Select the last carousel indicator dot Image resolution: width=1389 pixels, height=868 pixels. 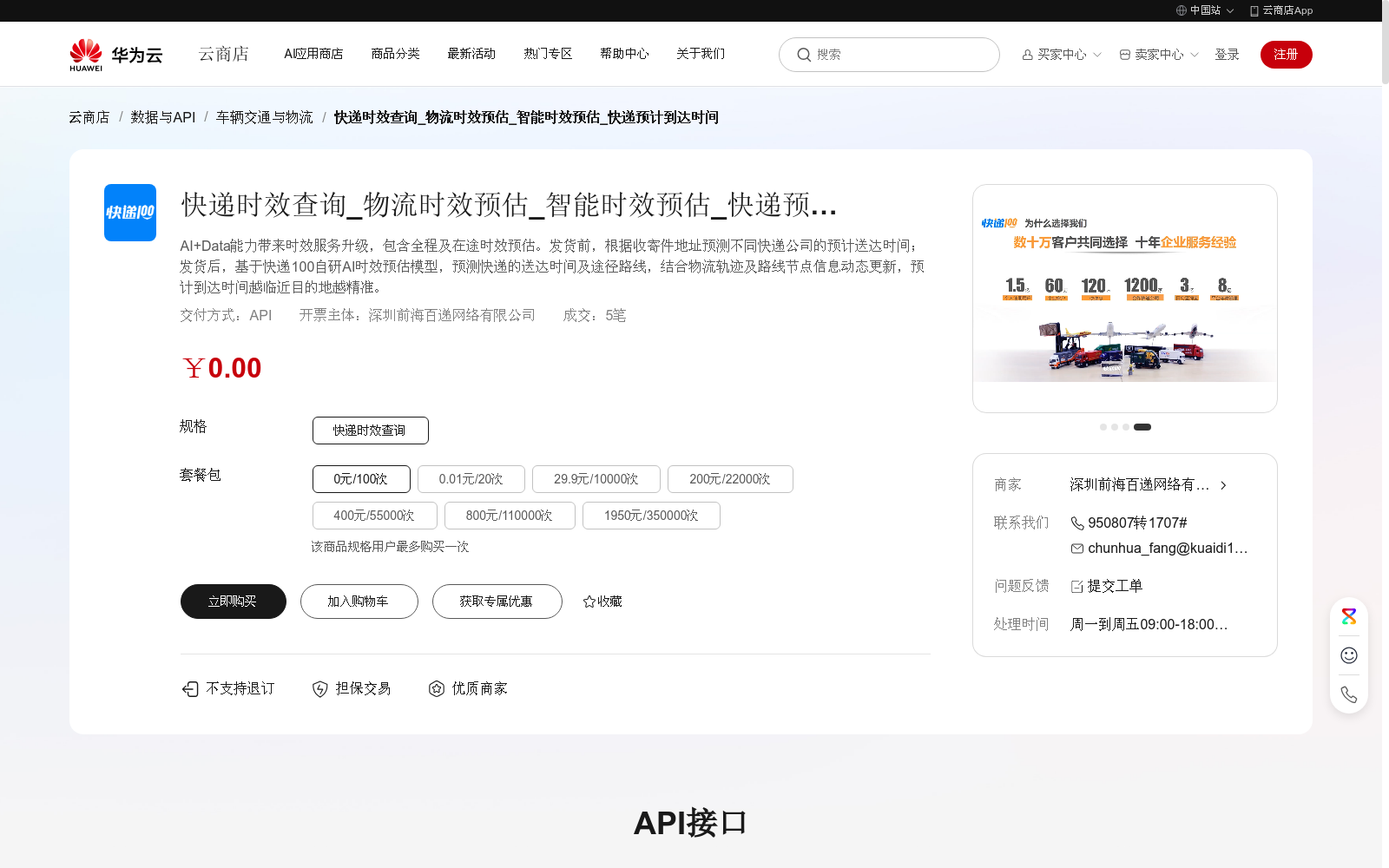1142,427
